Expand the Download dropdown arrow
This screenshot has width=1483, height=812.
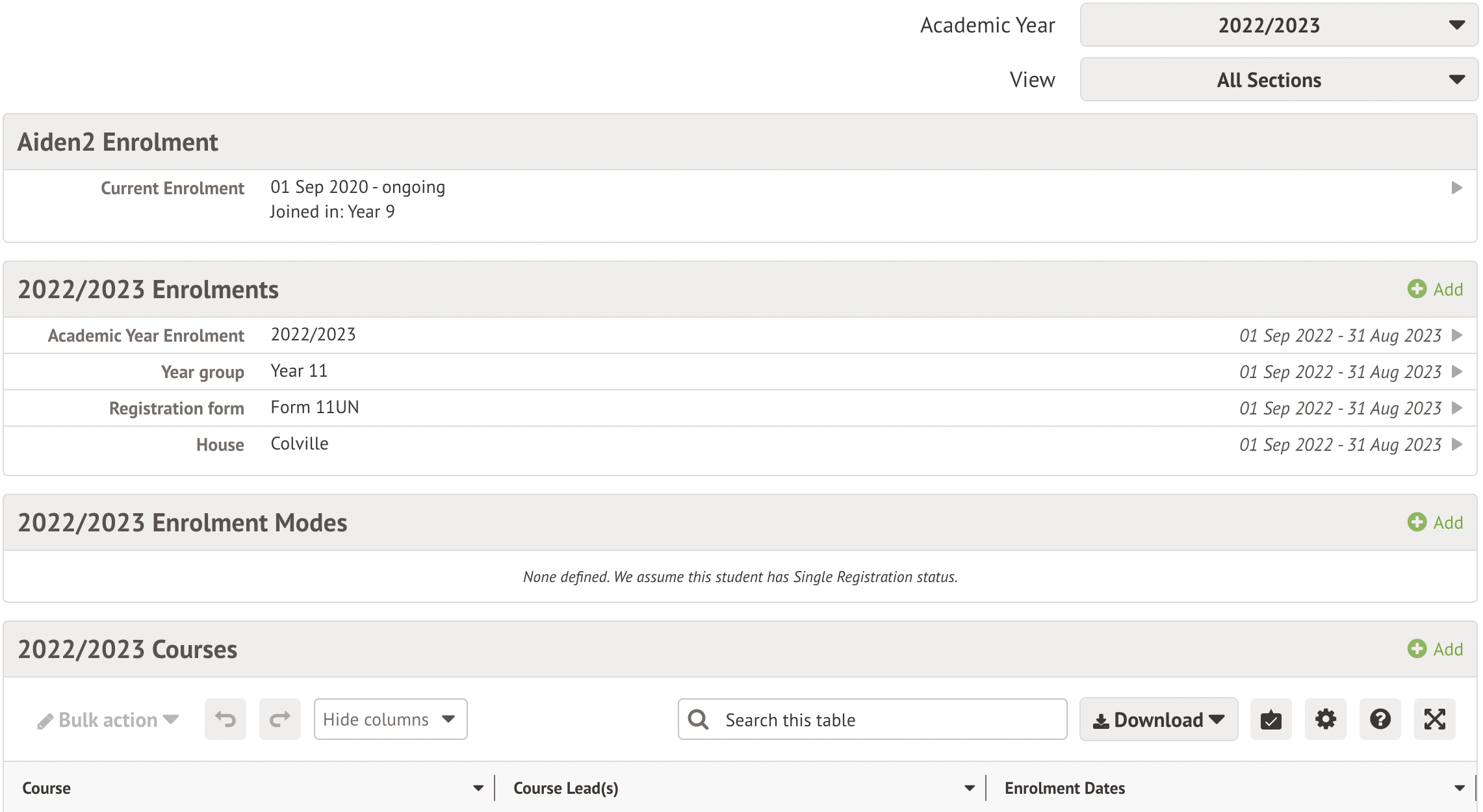(x=1217, y=719)
